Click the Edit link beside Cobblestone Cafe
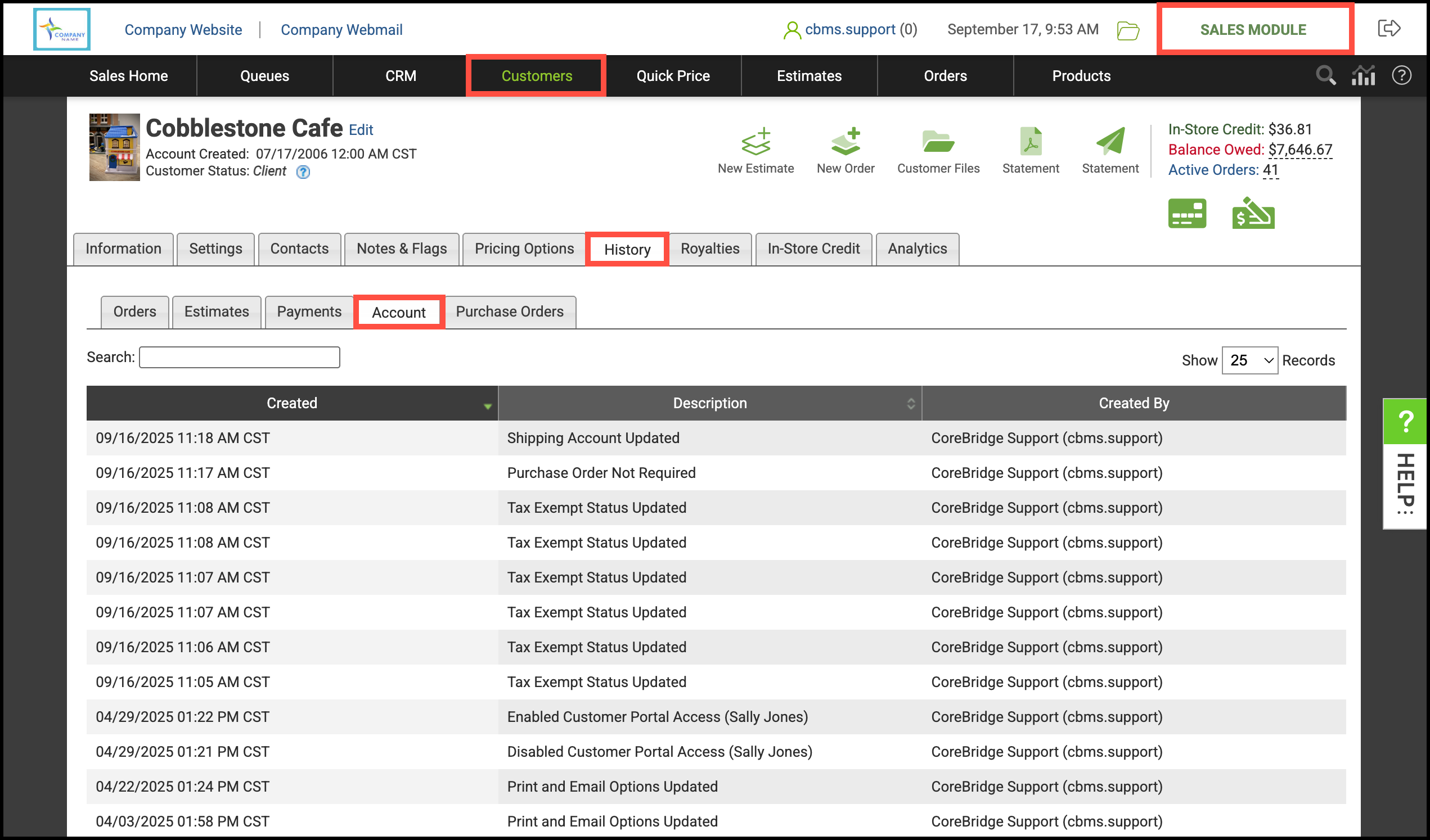This screenshot has height=840, width=1430. pyautogui.click(x=361, y=130)
